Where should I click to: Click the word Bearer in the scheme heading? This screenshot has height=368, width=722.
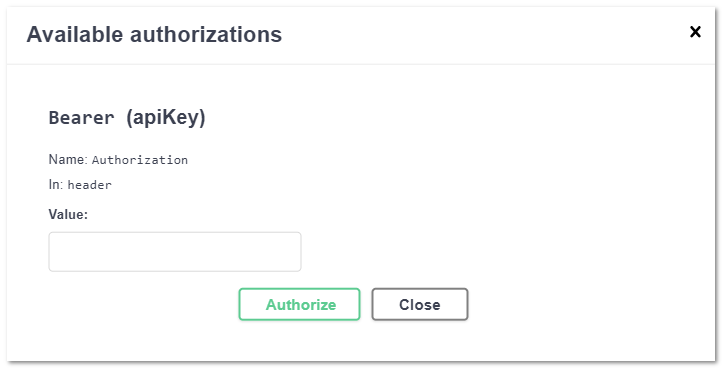(x=81, y=117)
